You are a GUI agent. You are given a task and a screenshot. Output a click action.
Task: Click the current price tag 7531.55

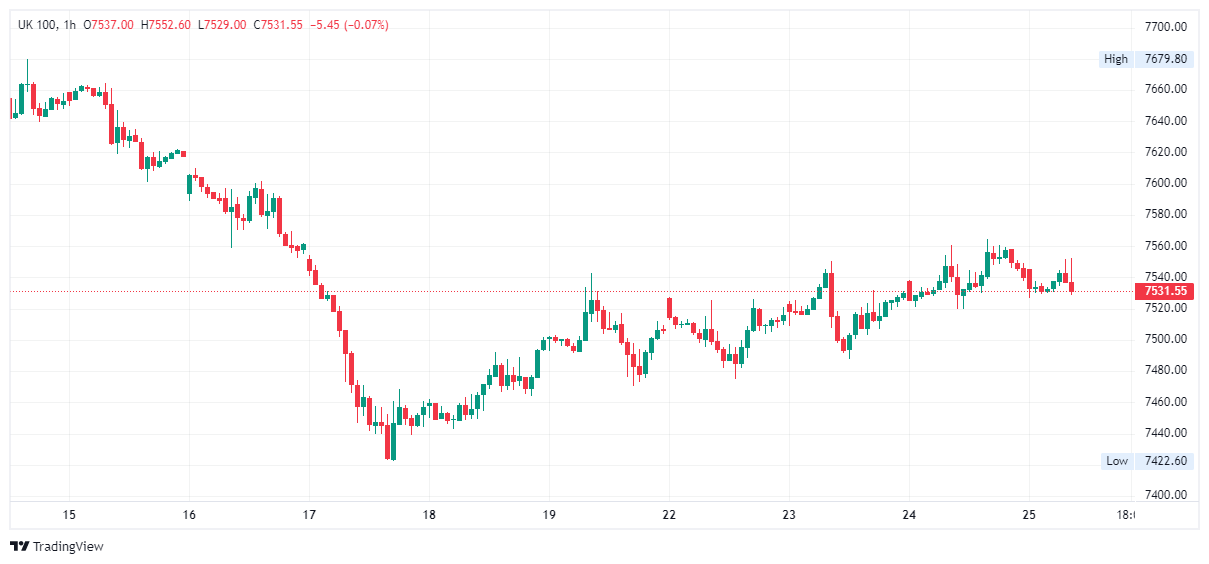pos(1165,291)
